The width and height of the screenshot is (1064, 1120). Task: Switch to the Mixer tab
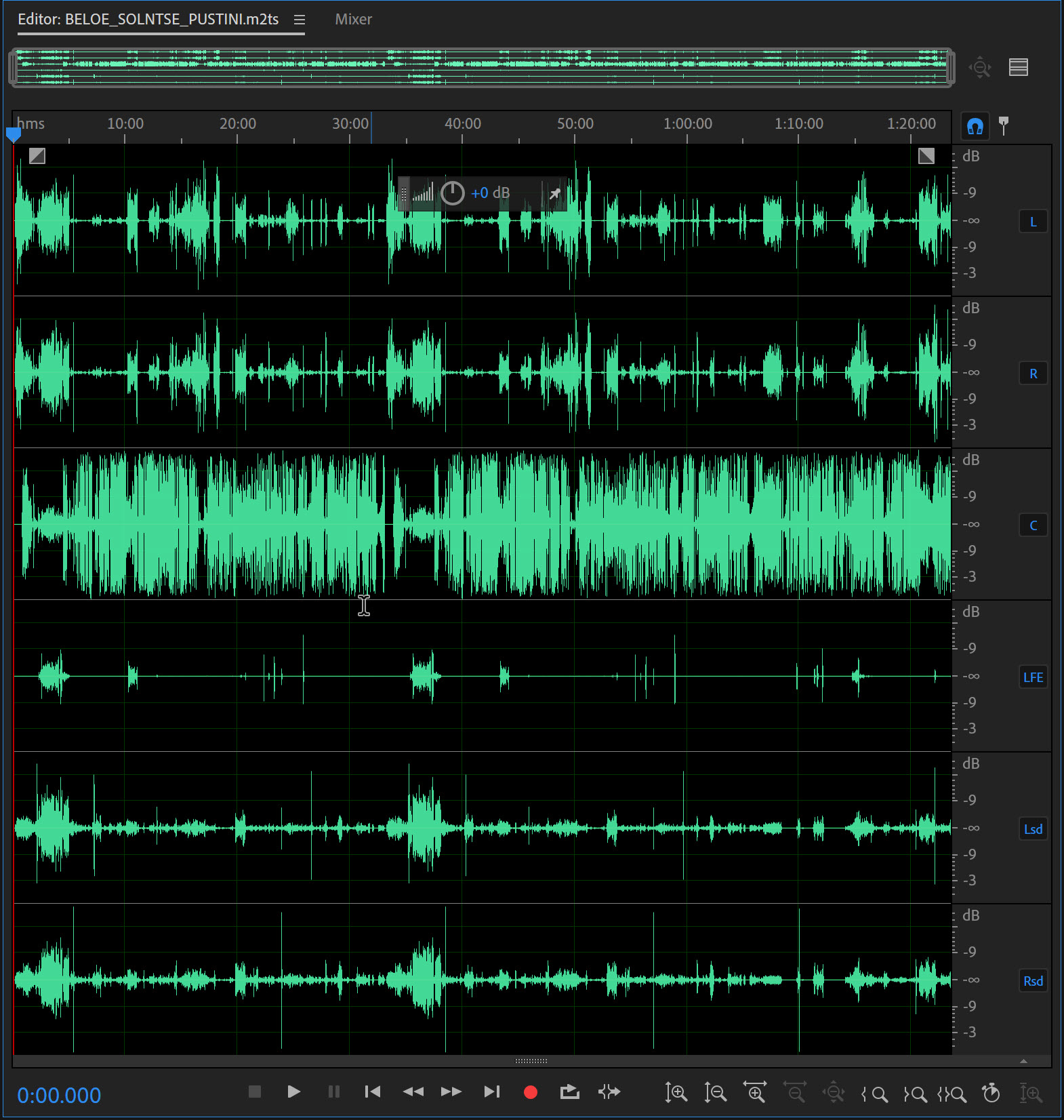pyautogui.click(x=353, y=20)
